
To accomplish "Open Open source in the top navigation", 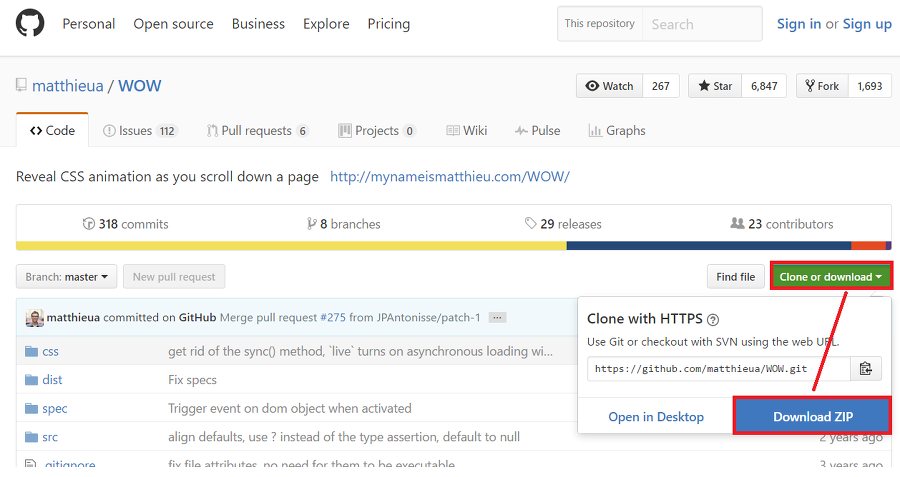I will pyautogui.click(x=173, y=24).
